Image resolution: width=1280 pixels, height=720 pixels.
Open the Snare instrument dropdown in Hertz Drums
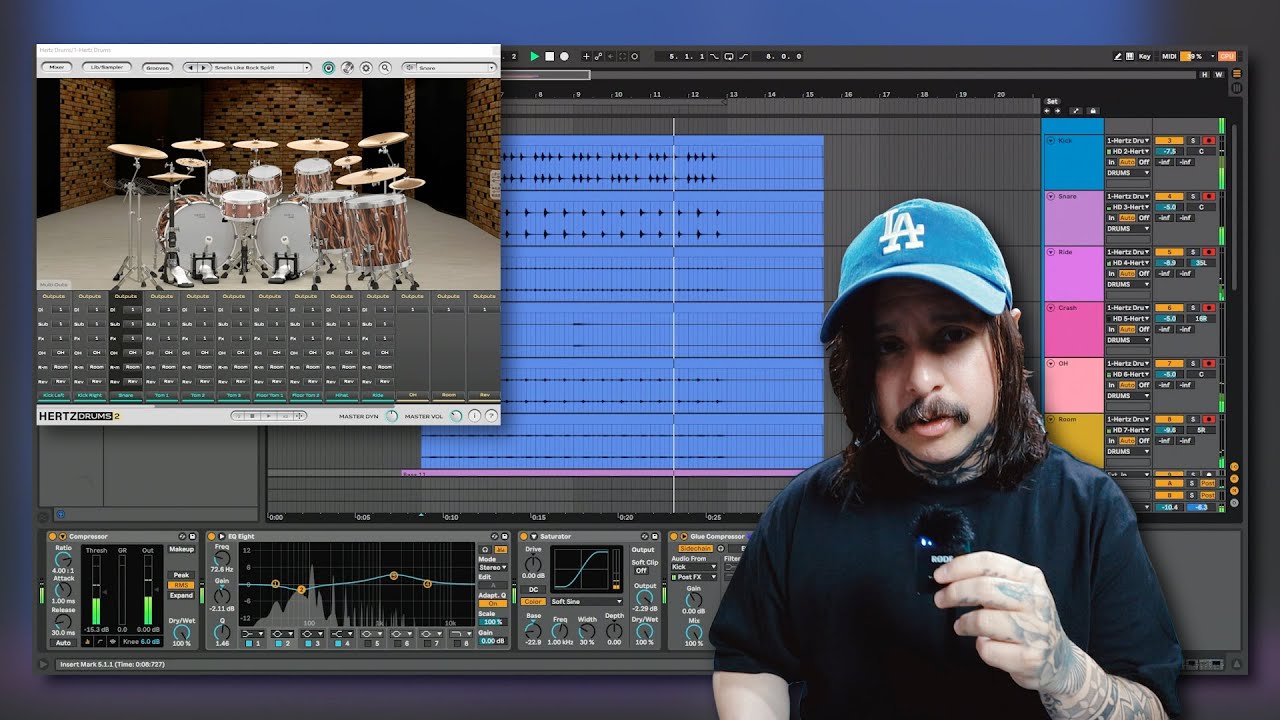pyautogui.click(x=449, y=68)
